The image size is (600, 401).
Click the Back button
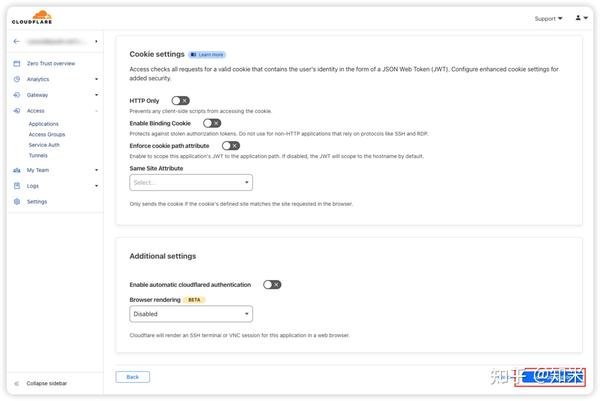pyautogui.click(x=132, y=377)
